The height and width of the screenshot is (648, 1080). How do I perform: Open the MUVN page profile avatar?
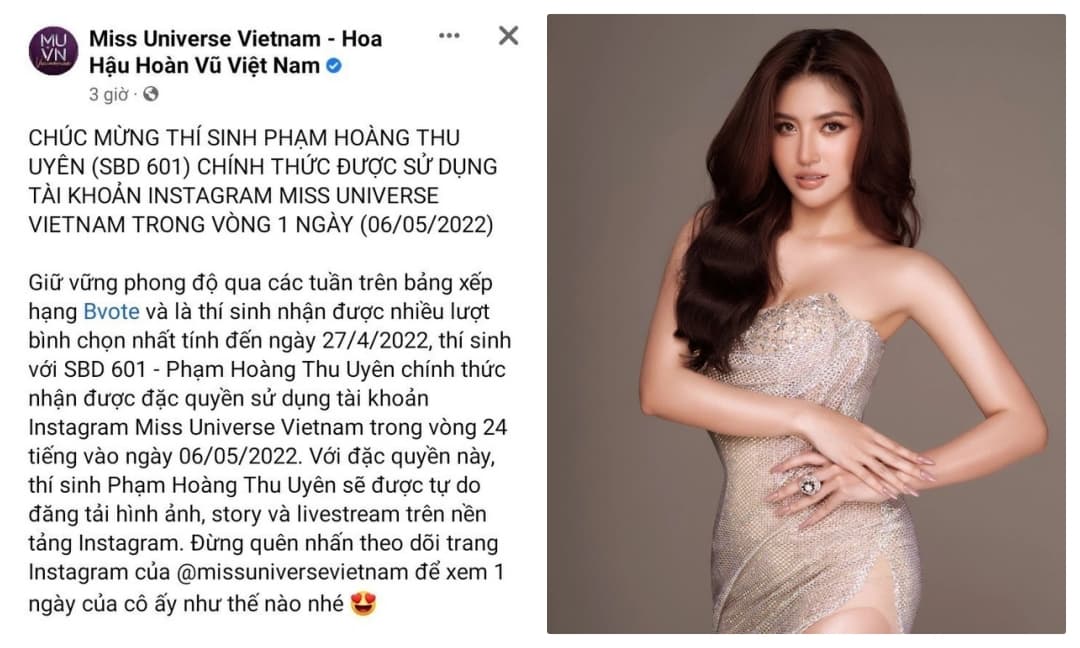(x=53, y=51)
